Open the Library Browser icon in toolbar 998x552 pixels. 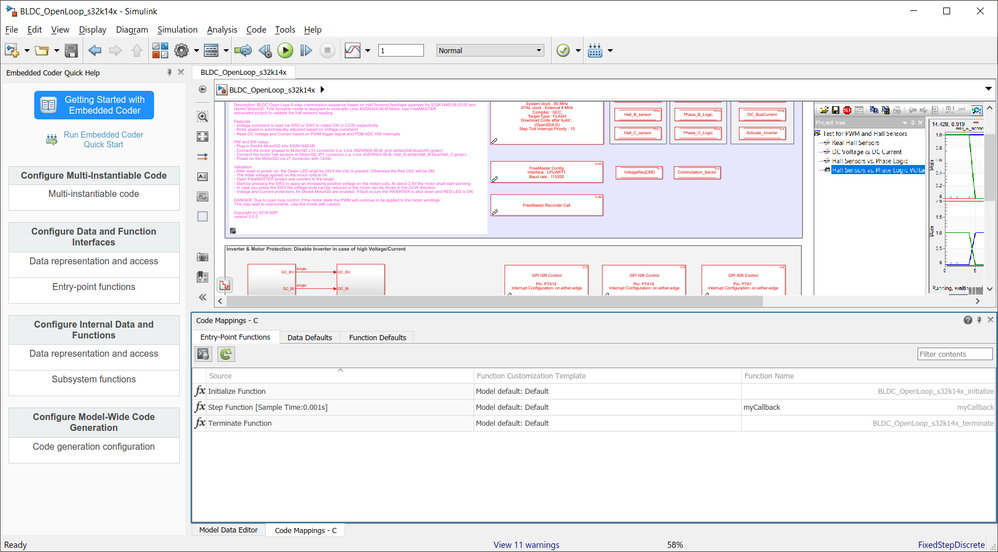[160, 50]
